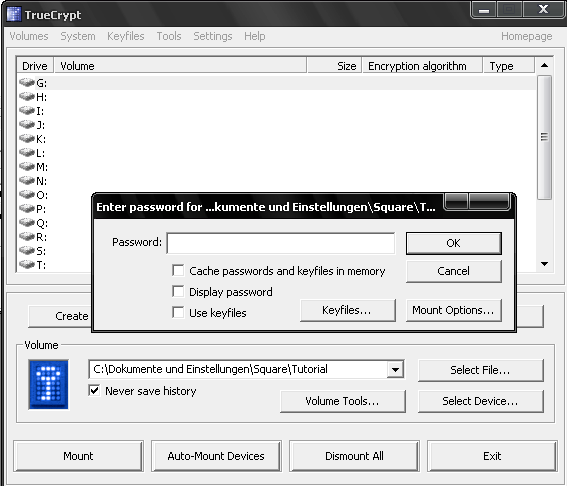The height and width of the screenshot is (490, 569).
Task: Confirm password with OK button
Action: (454, 243)
